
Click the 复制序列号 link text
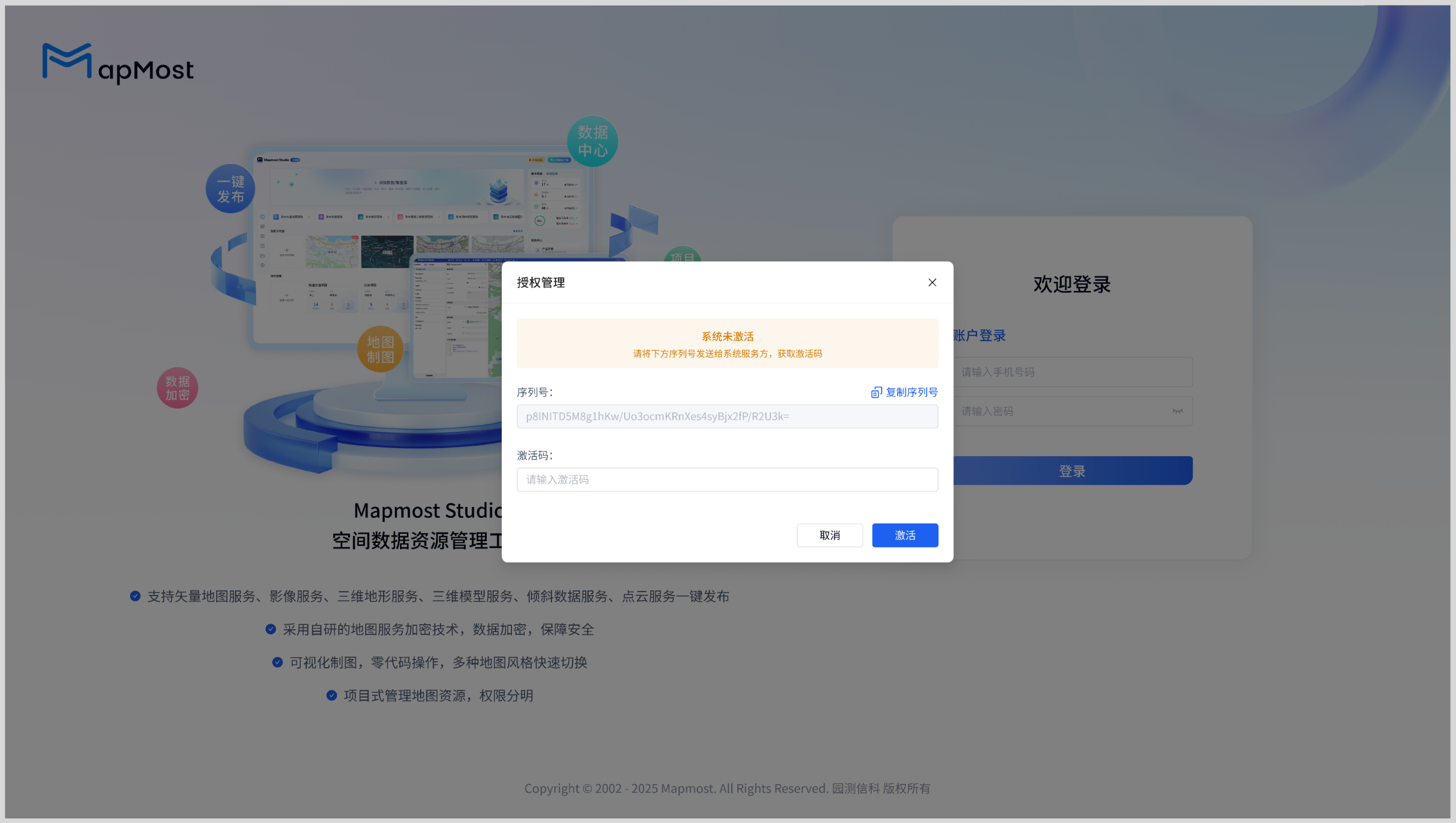[x=911, y=392]
